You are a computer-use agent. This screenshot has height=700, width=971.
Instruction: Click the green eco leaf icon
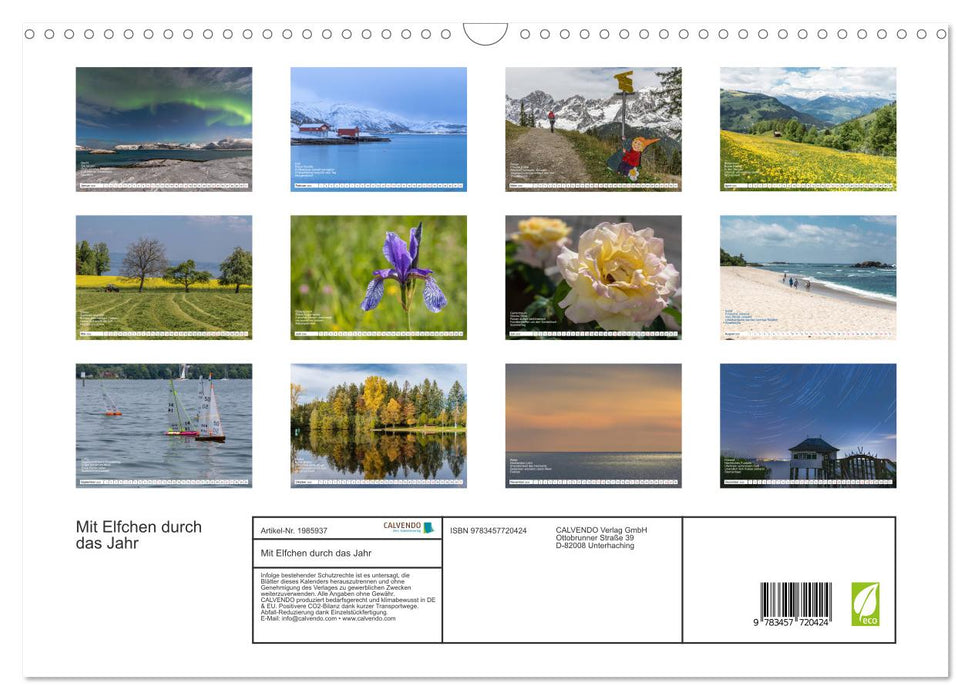click(865, 604)
